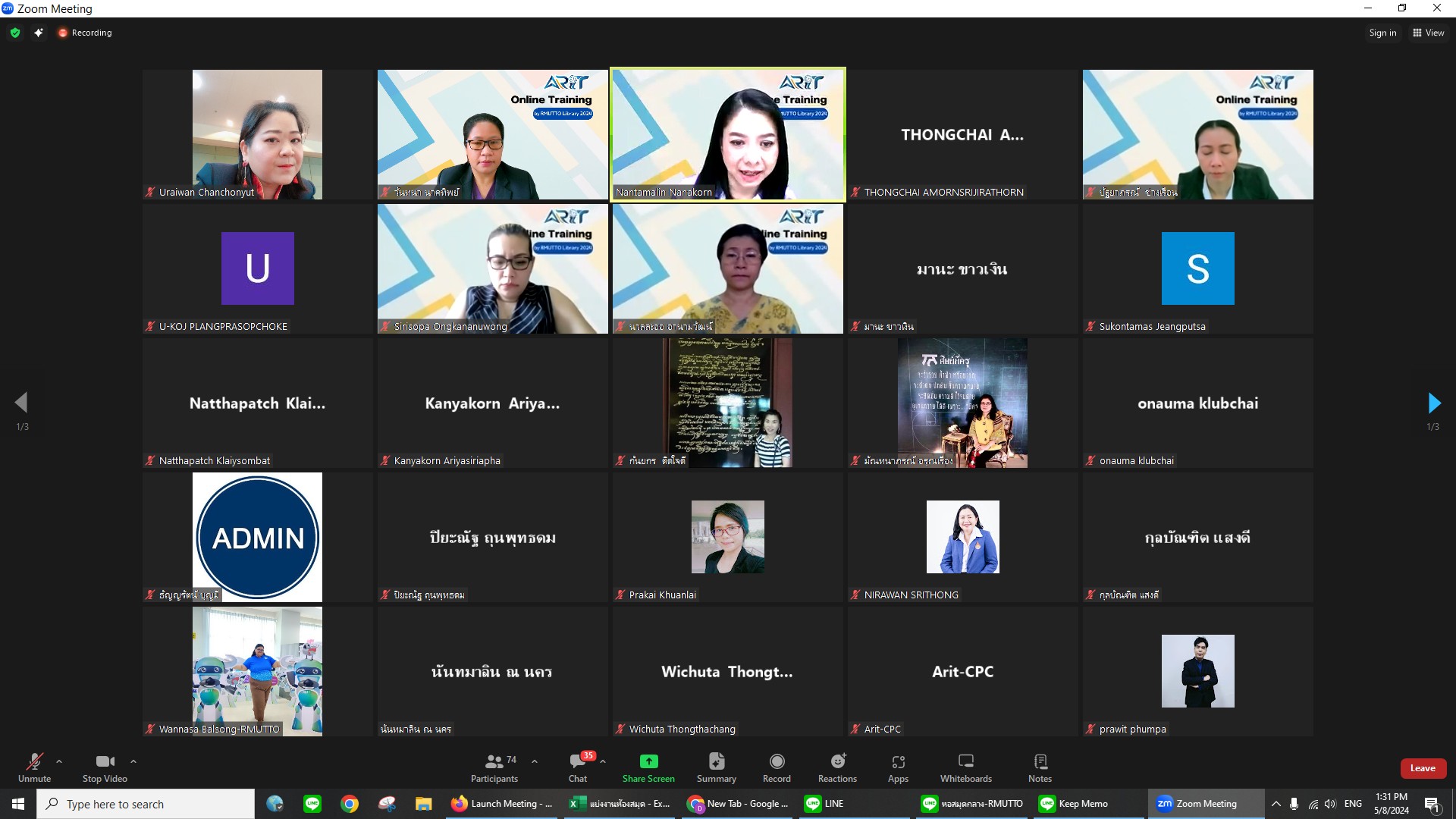Open the View layout menu
The height and width of the screenshot is (819, 1456).
coord(1429,33)
